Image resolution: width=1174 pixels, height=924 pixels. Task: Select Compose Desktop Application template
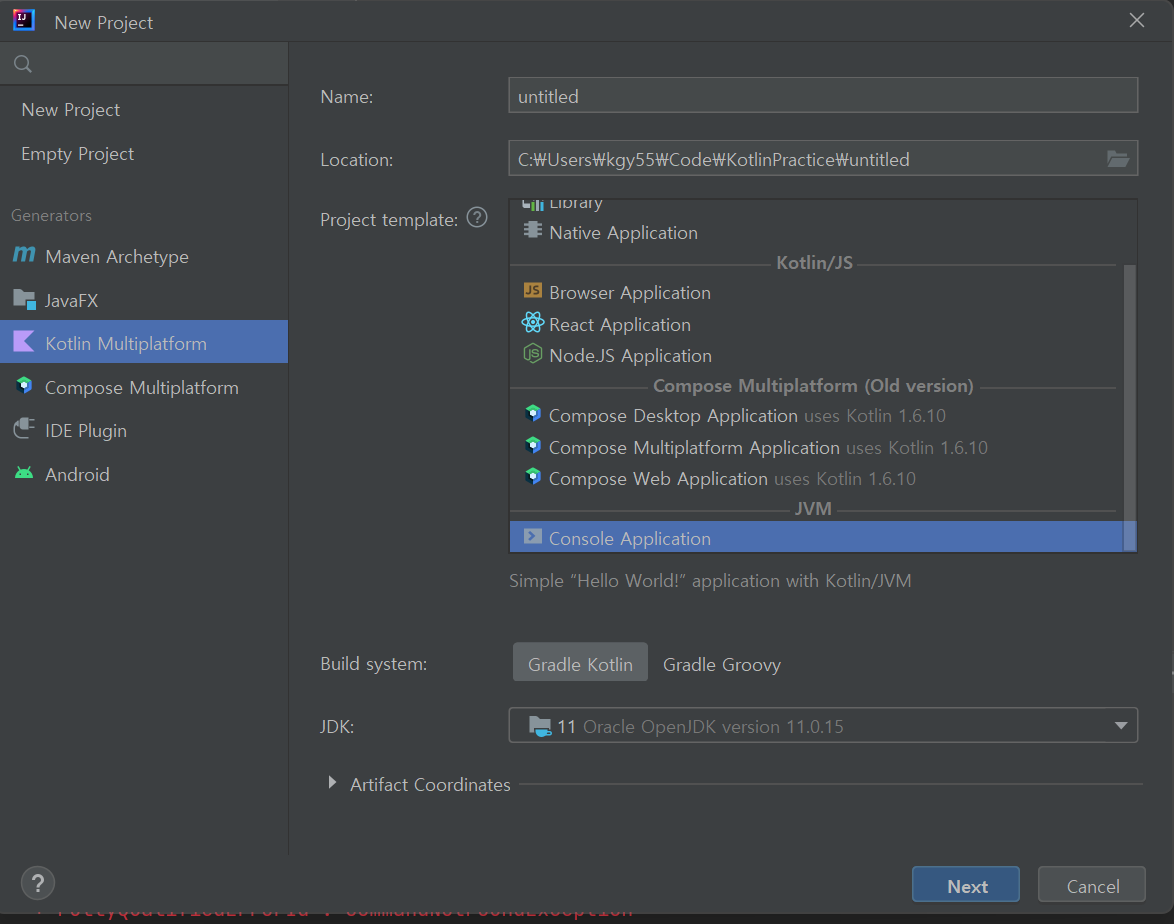(x=816, y=415)
